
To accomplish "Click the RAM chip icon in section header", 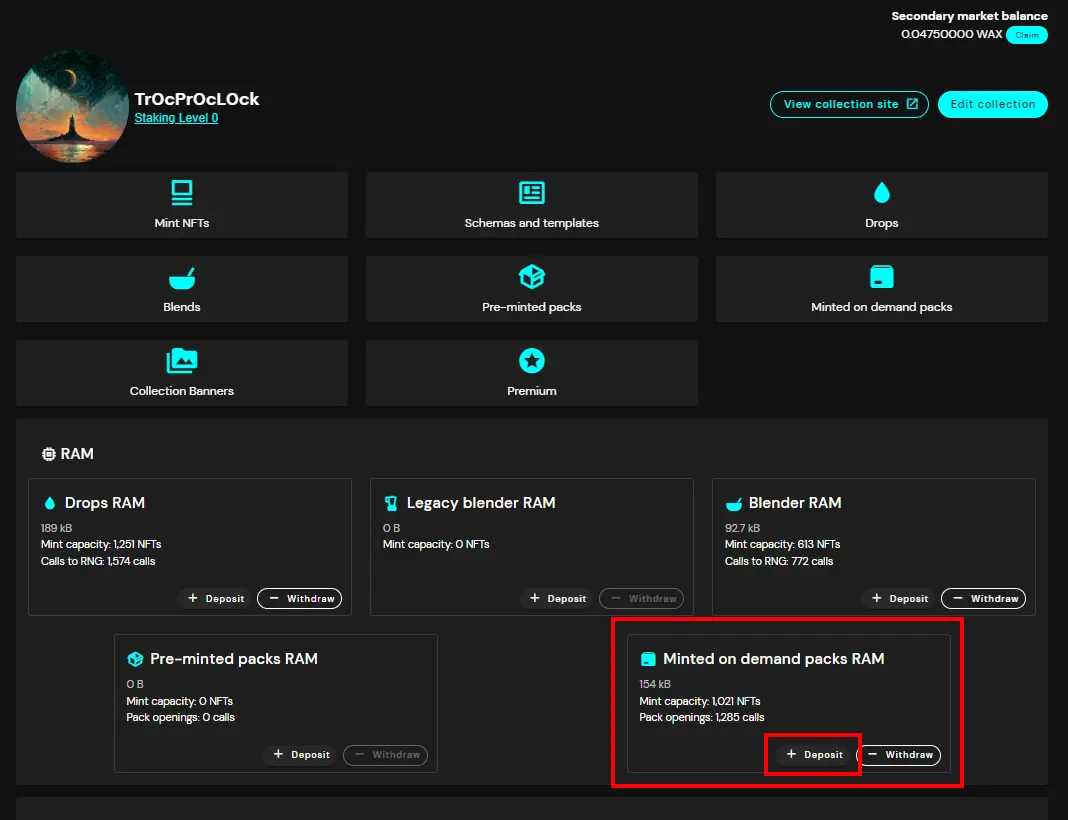I will (48, 454).
